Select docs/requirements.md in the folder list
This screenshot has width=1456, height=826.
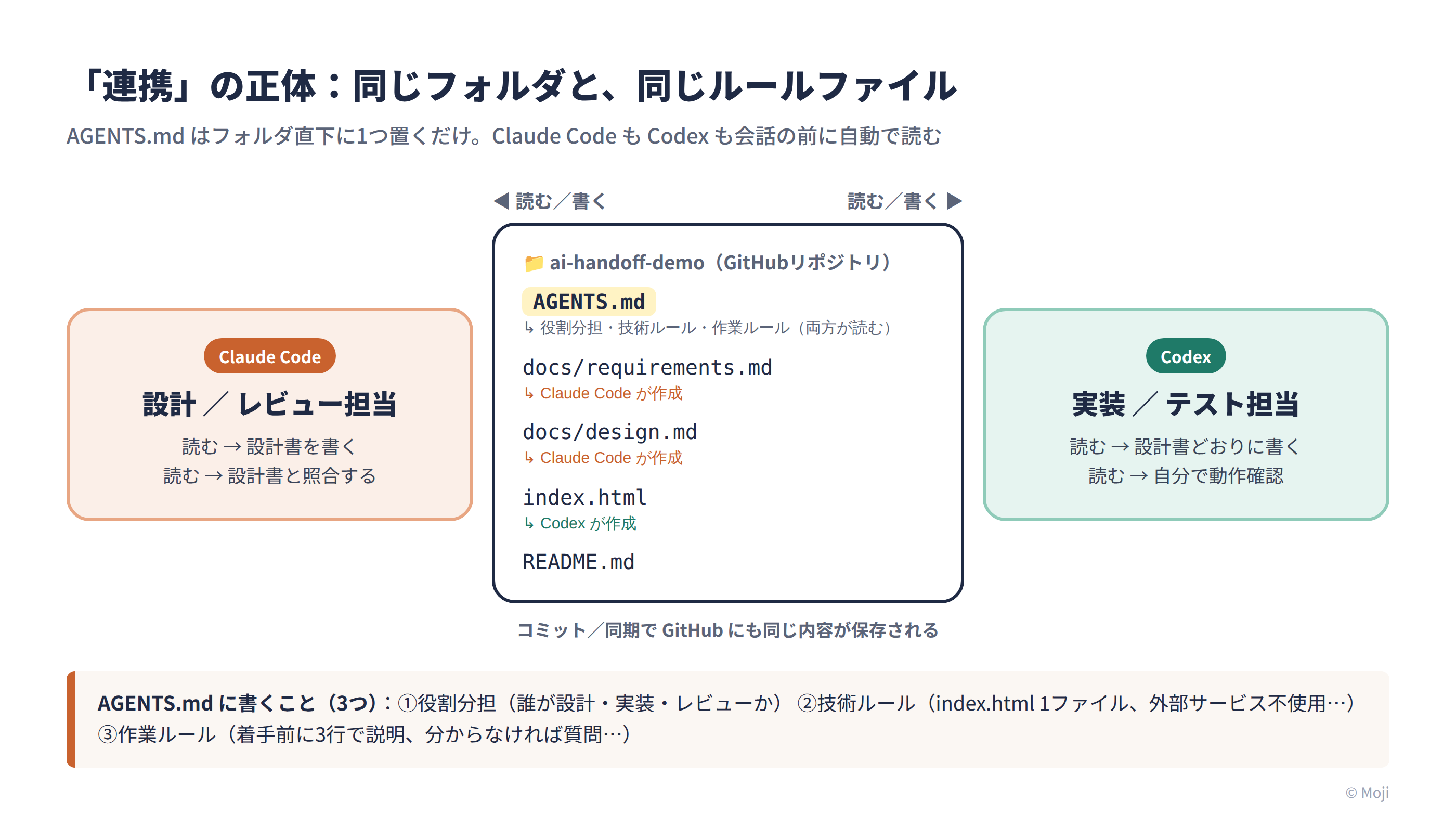tap(647, 367)
